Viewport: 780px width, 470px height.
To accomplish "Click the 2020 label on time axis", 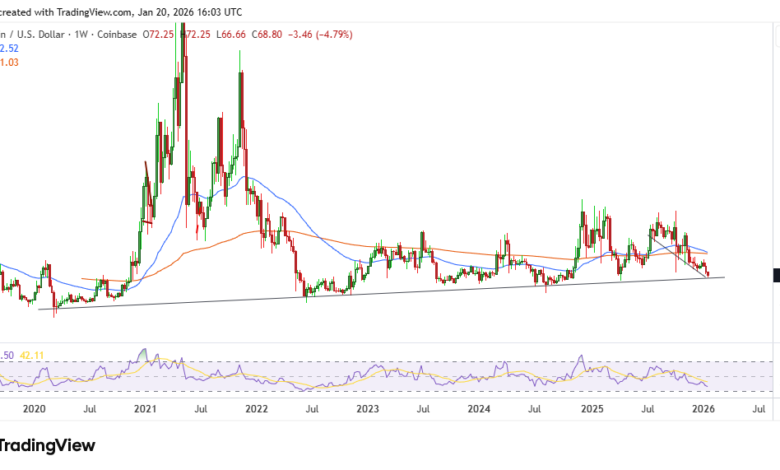I will pos(34,408).
